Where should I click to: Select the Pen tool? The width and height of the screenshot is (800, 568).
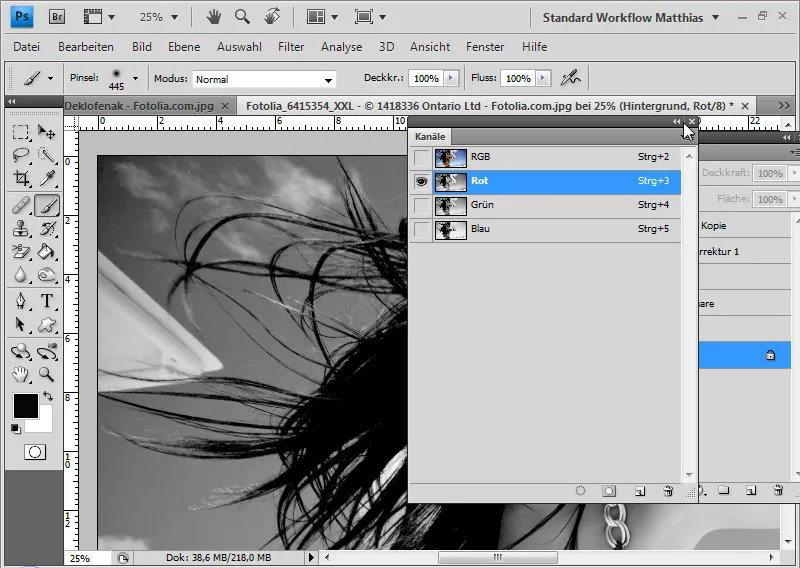[x=20, y=301]
